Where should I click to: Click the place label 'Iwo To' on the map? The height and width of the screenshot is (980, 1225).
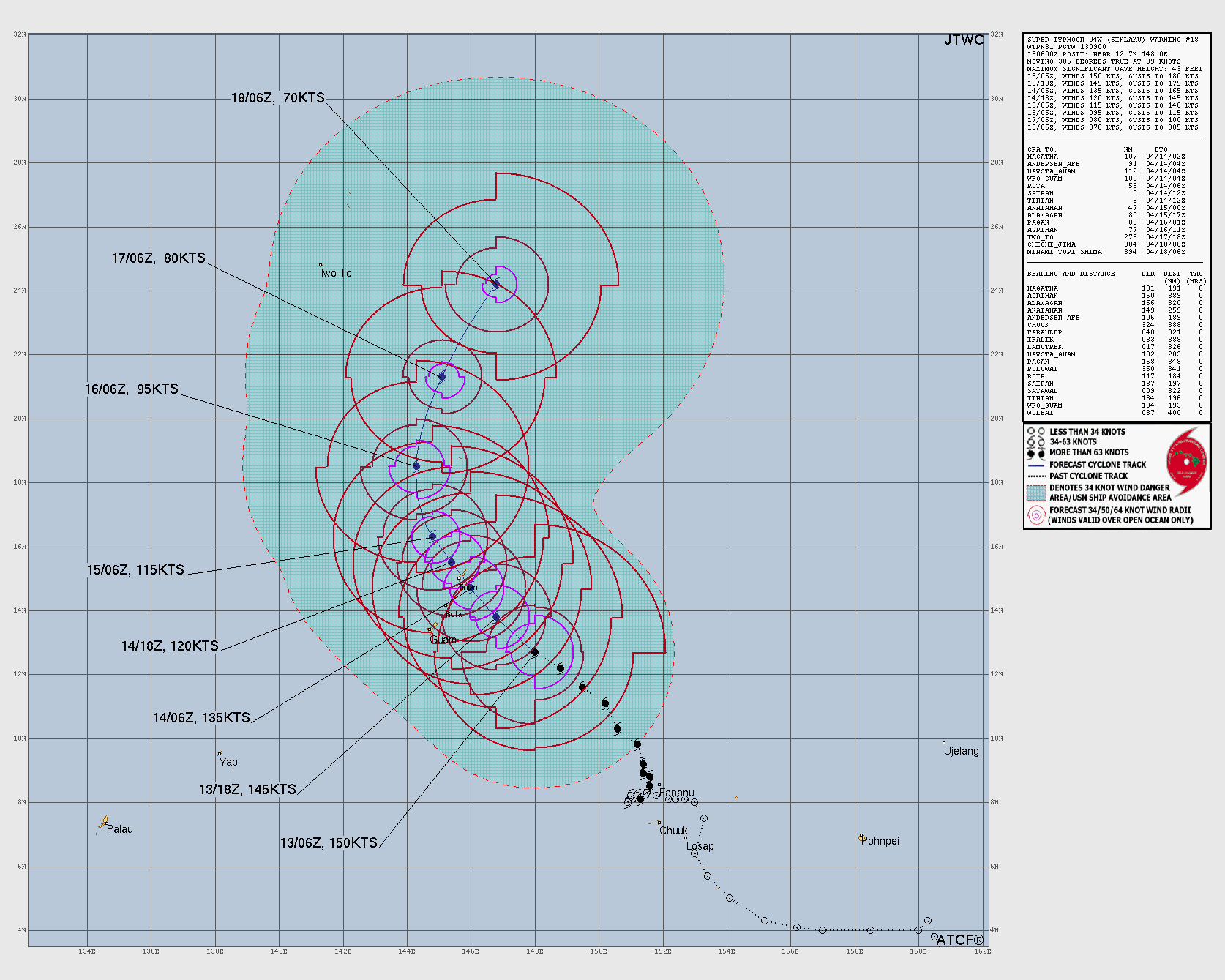336,272
